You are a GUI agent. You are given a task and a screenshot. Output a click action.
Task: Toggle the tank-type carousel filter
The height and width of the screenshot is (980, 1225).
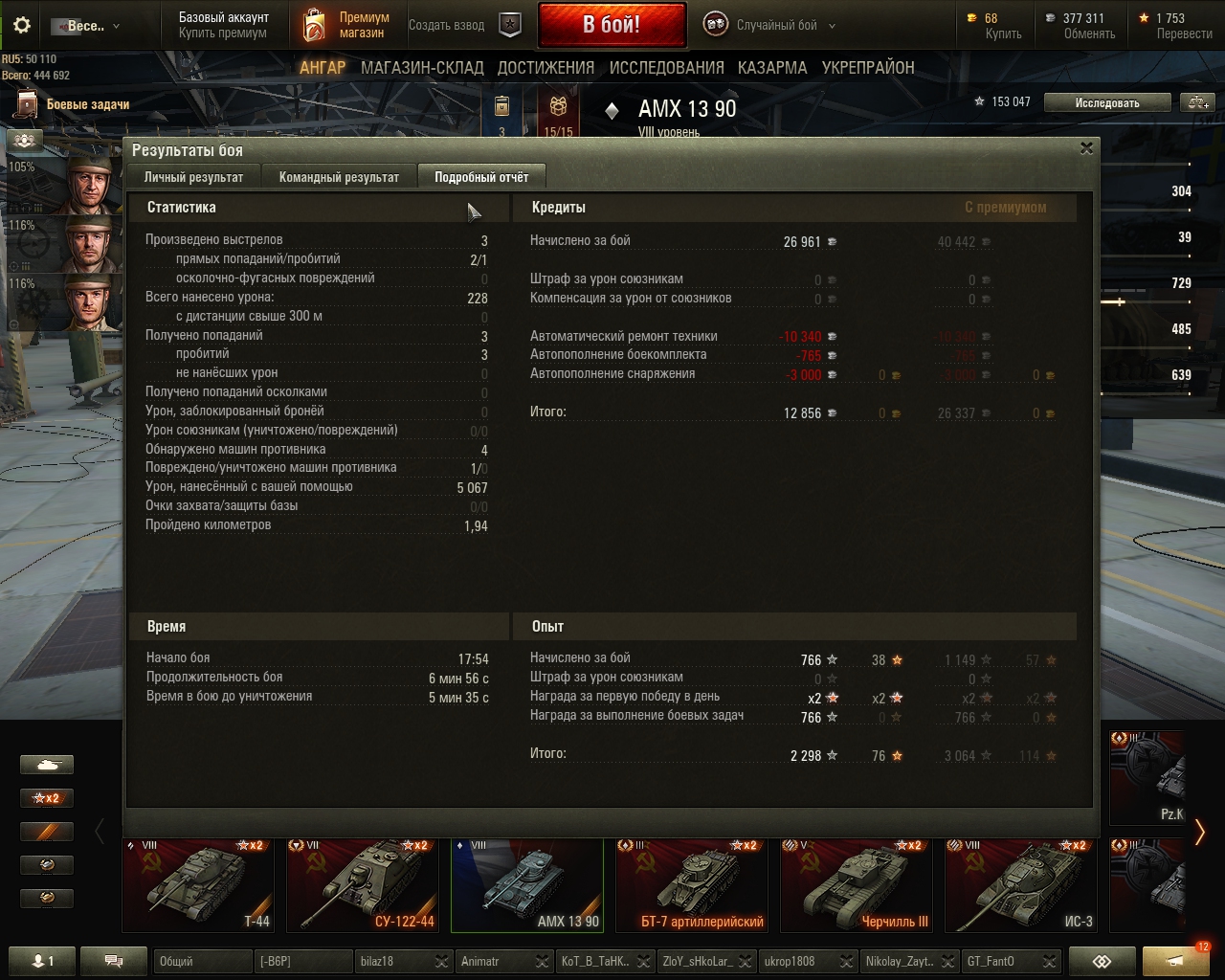pos(47,765)
